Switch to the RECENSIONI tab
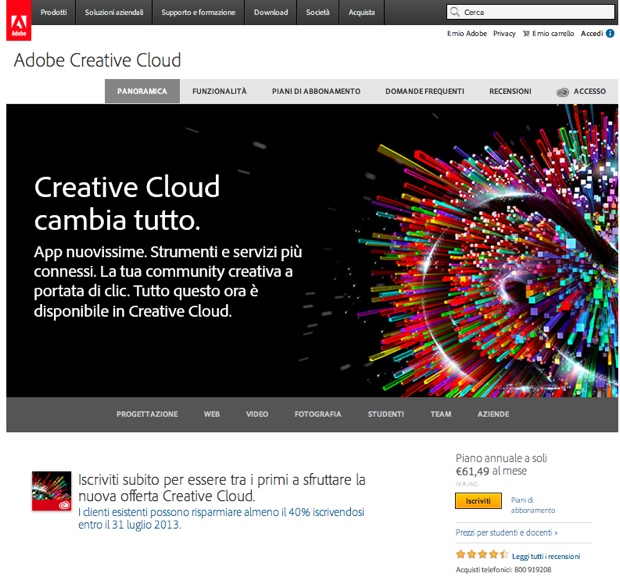The height and width of the screenshot is (581, 620). [x=510, y=91]
